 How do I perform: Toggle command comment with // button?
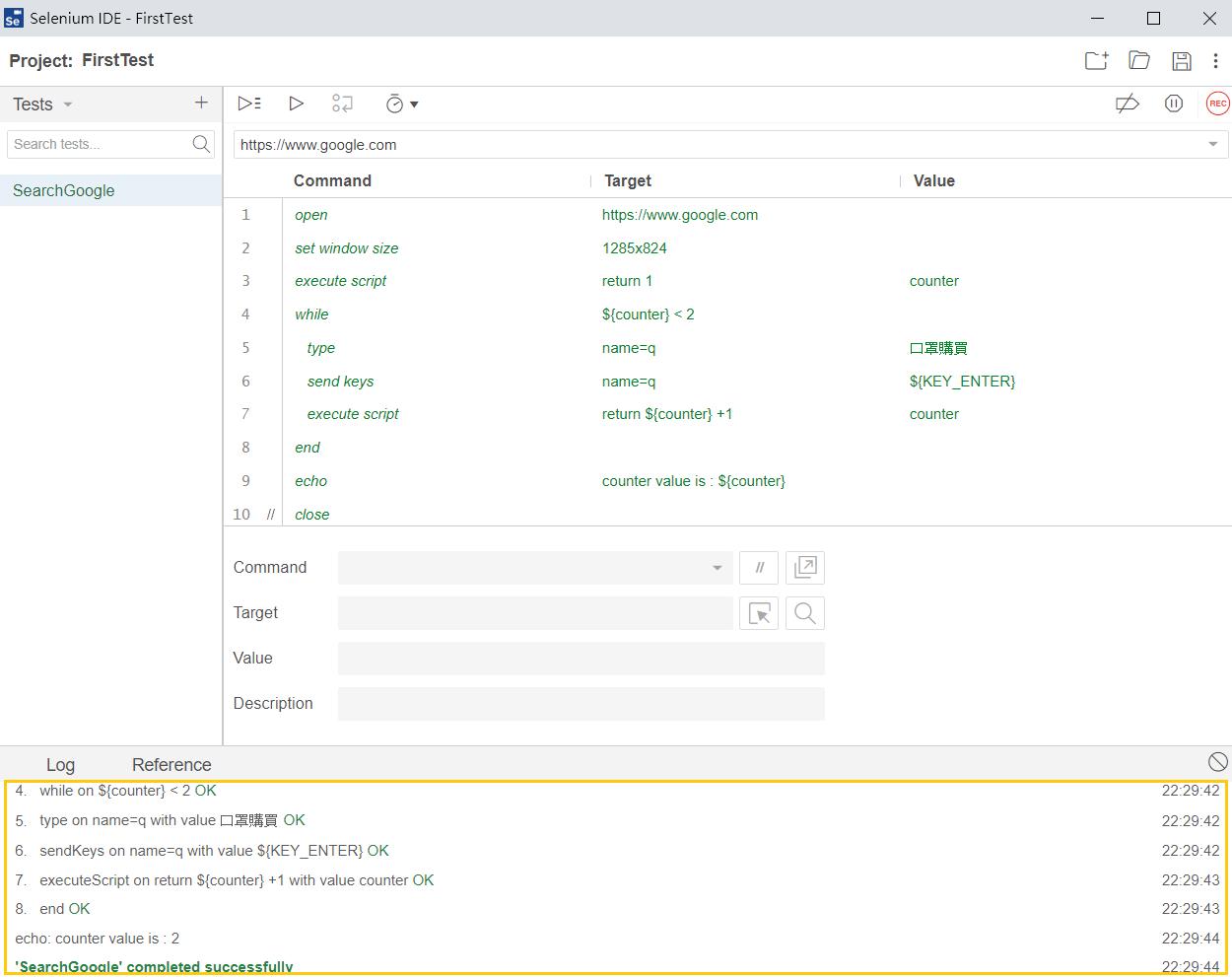pos(759,568)
